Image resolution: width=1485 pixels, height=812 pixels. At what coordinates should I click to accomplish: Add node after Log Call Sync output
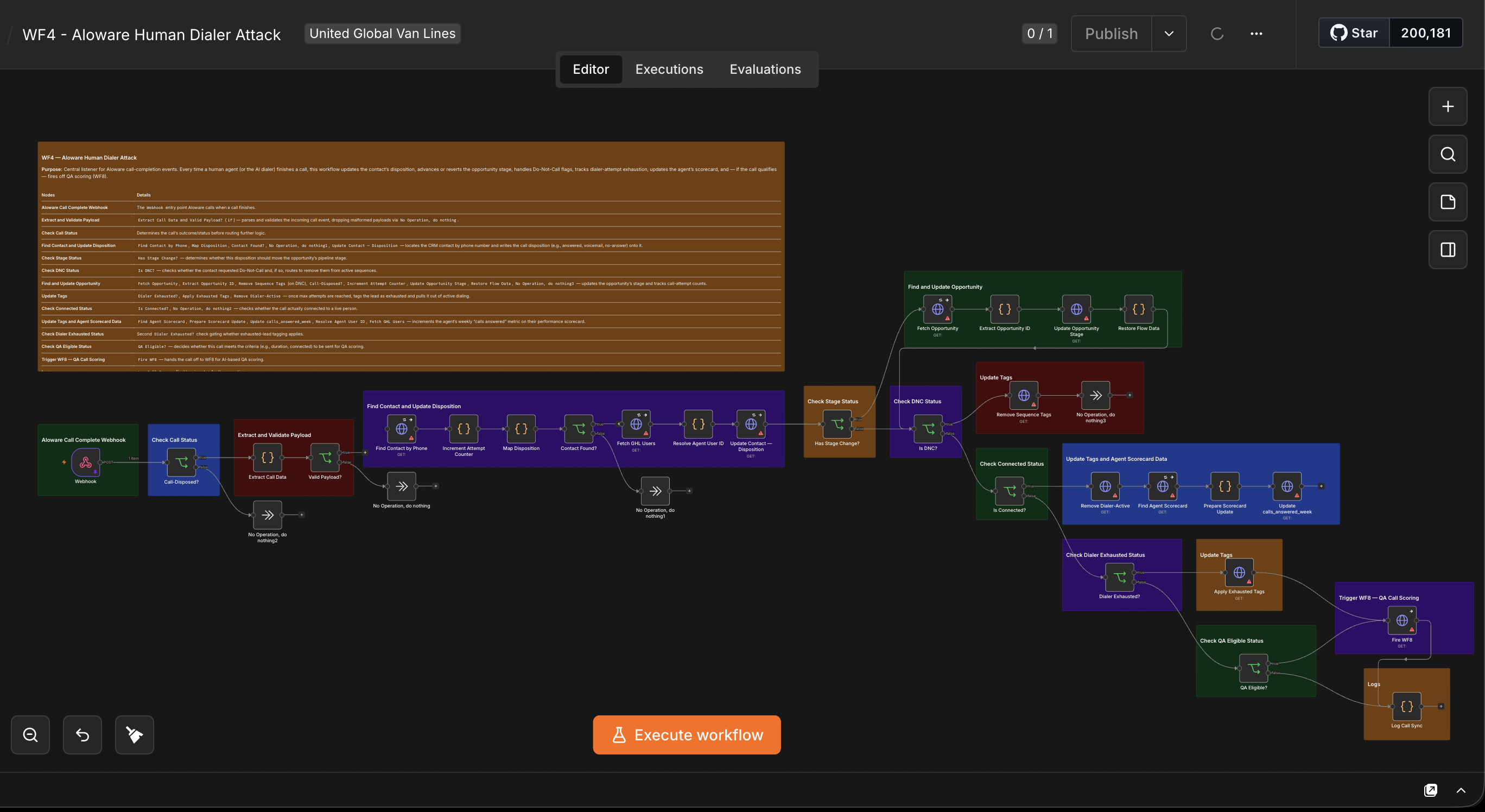point(1440,707)
